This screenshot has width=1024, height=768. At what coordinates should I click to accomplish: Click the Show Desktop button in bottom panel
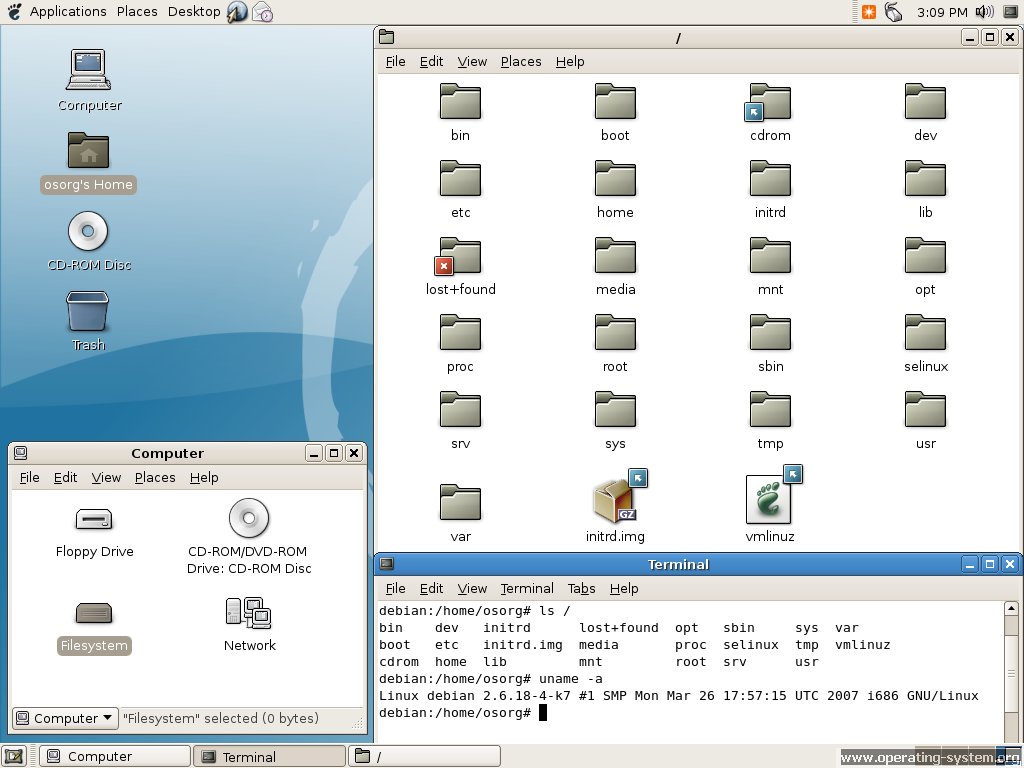[x=14, y=757]
